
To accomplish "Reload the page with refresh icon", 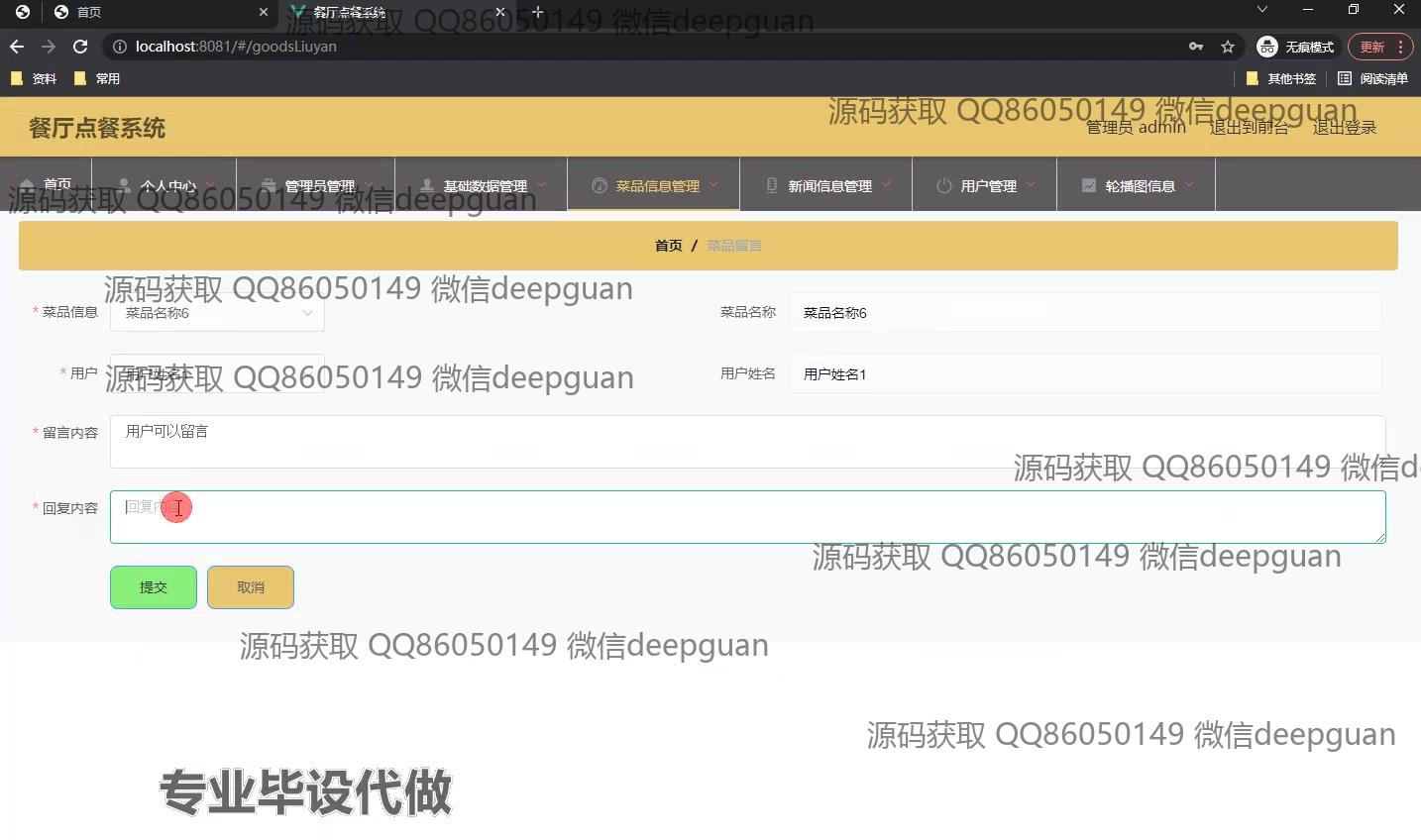I will 80,47.
